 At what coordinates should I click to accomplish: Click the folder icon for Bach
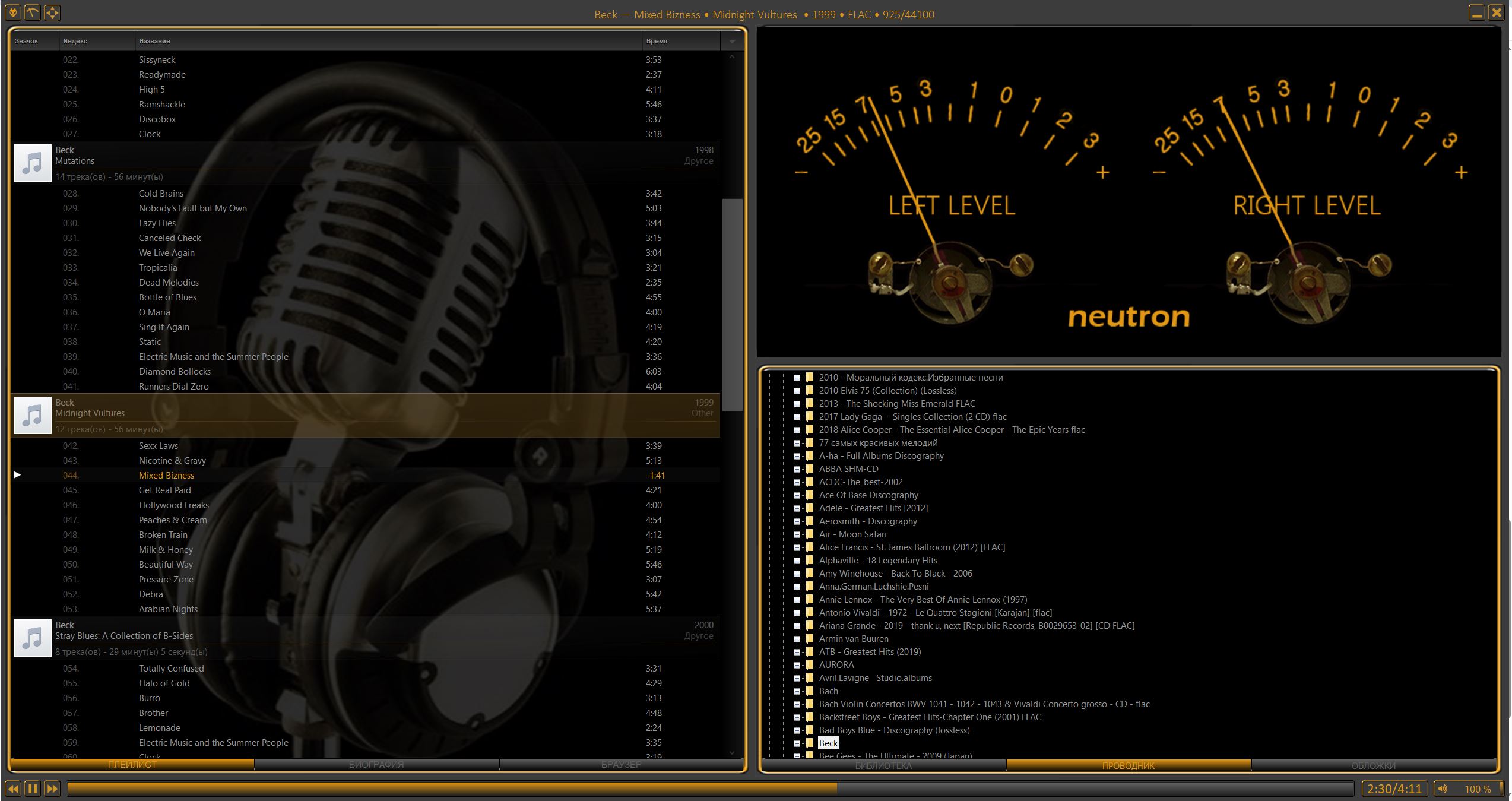click(x=809, y=691)
